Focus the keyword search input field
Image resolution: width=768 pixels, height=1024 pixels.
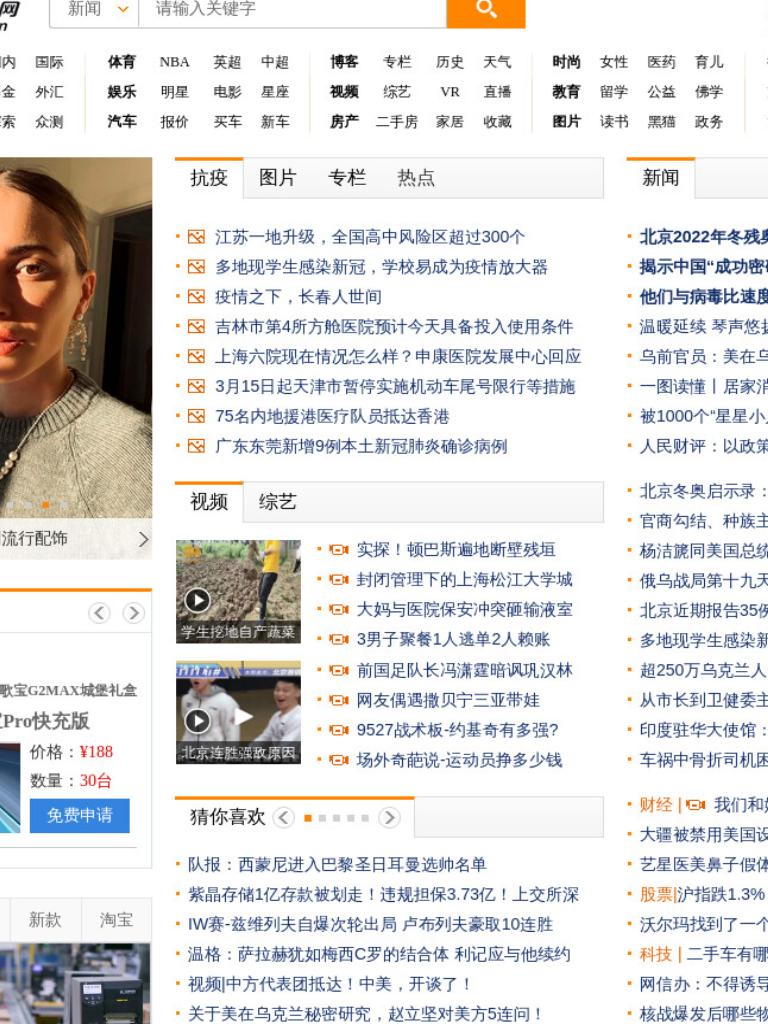click(x=293, y=10)
